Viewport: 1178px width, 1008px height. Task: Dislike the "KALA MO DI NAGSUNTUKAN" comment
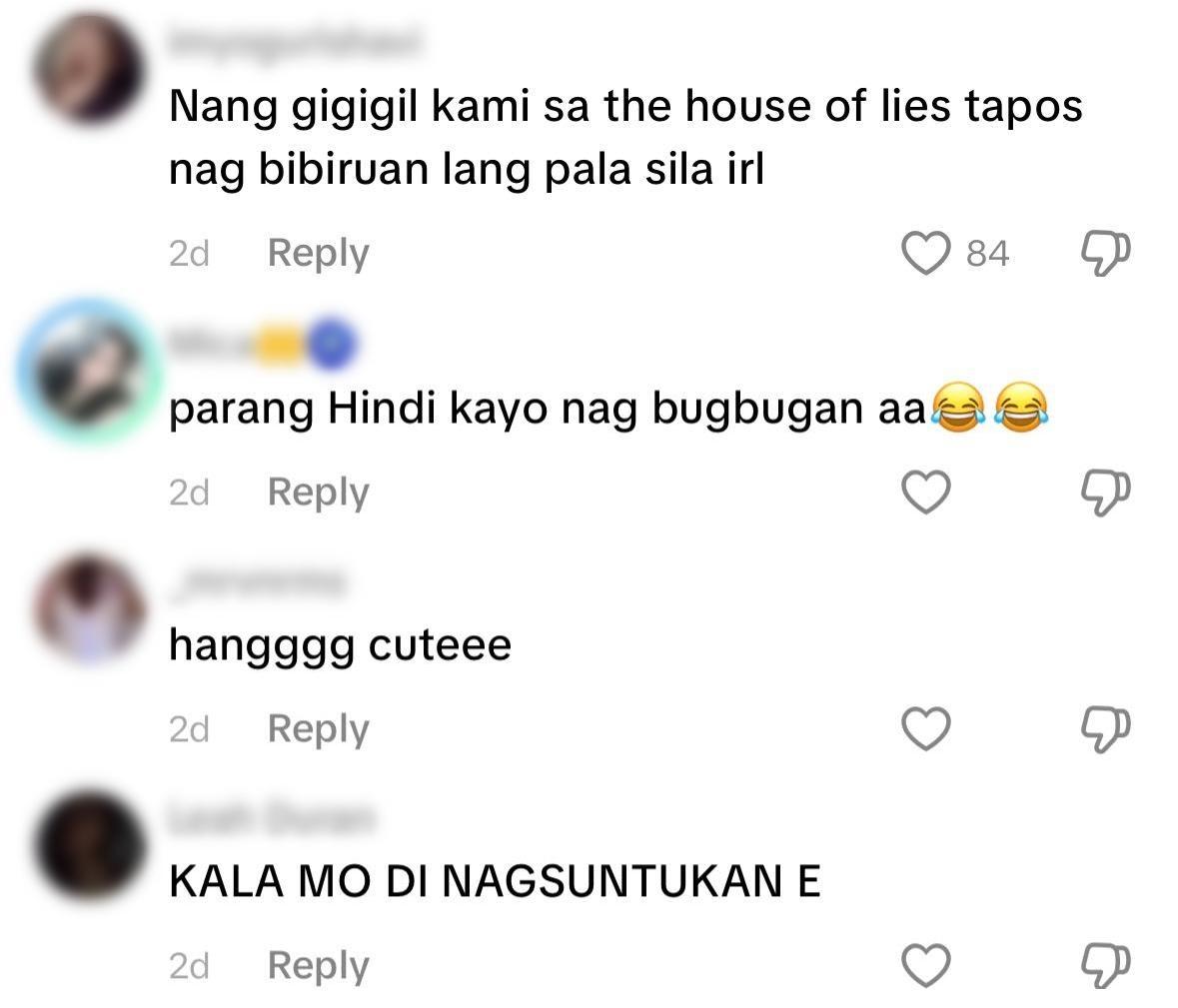tap(1105, 967)
